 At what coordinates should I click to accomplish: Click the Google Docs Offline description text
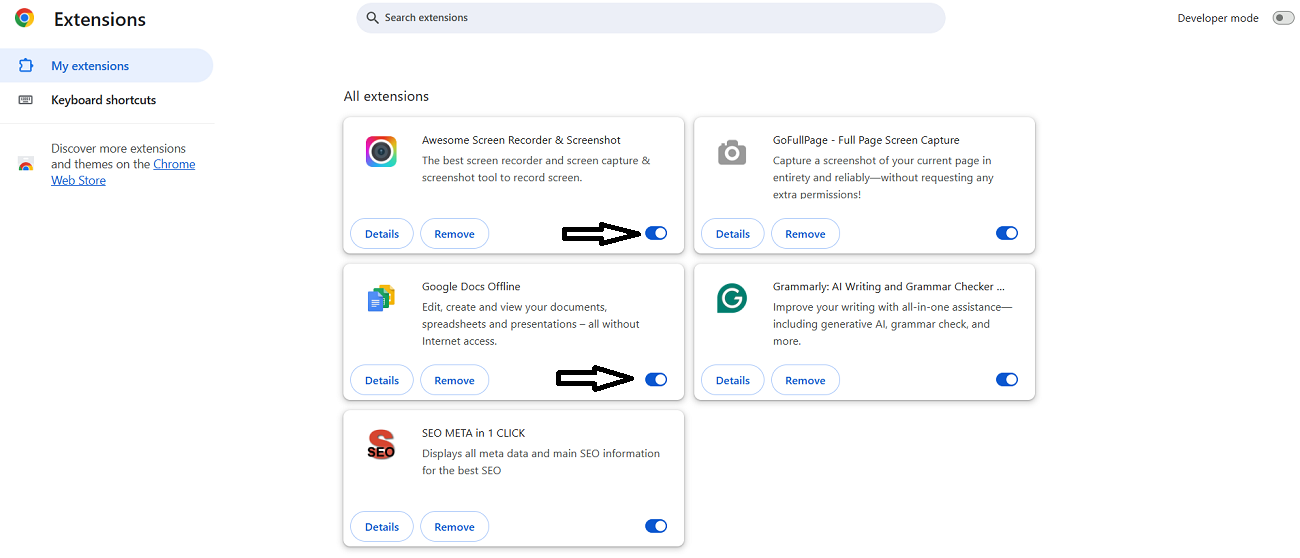click(531, 324)
